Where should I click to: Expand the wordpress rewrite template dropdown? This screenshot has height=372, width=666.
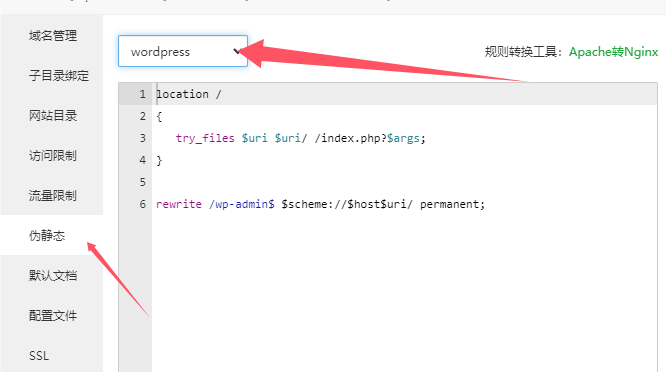pyautogui.click(x=183, y=51)
